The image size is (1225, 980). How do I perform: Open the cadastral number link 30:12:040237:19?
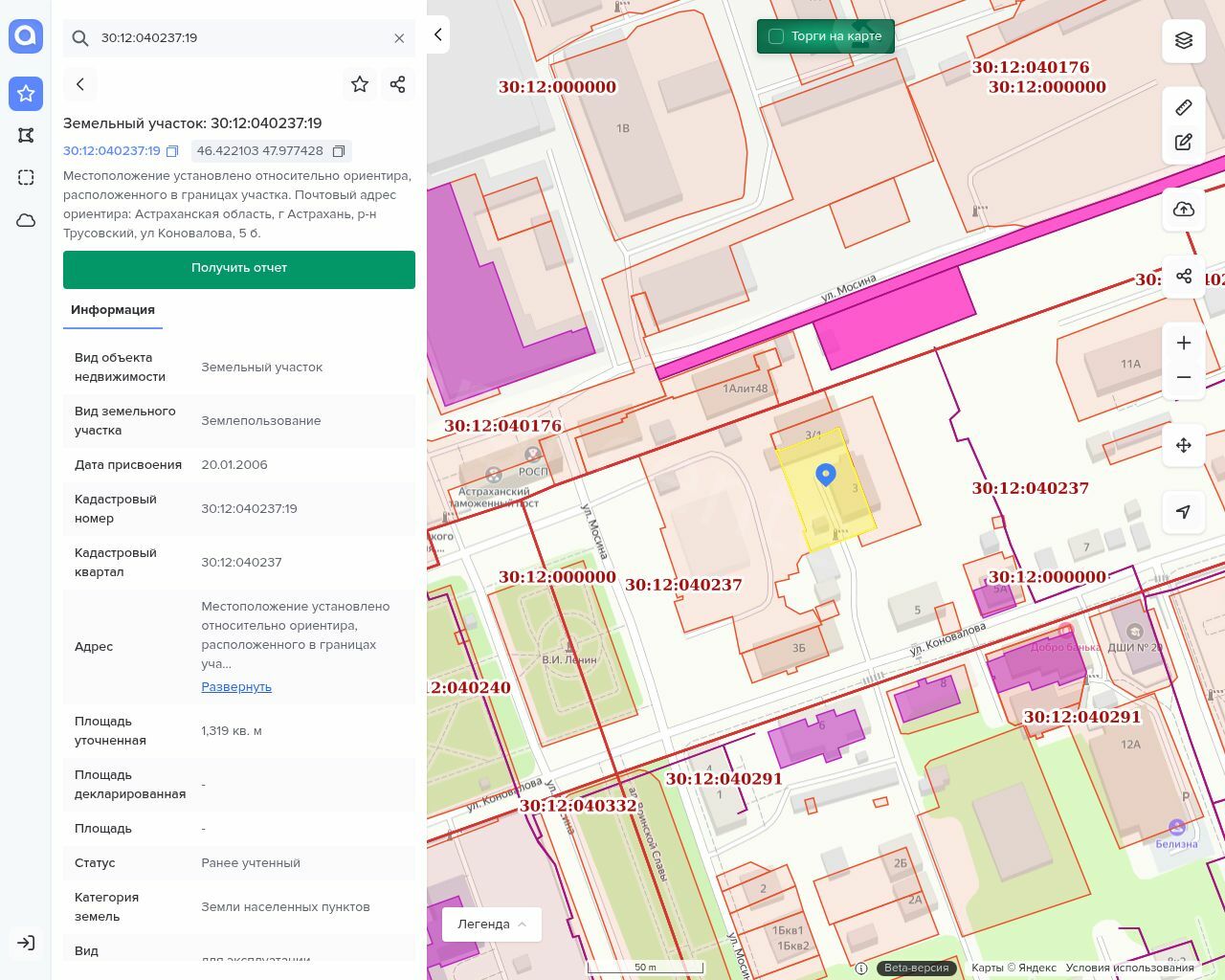(112, 151)
